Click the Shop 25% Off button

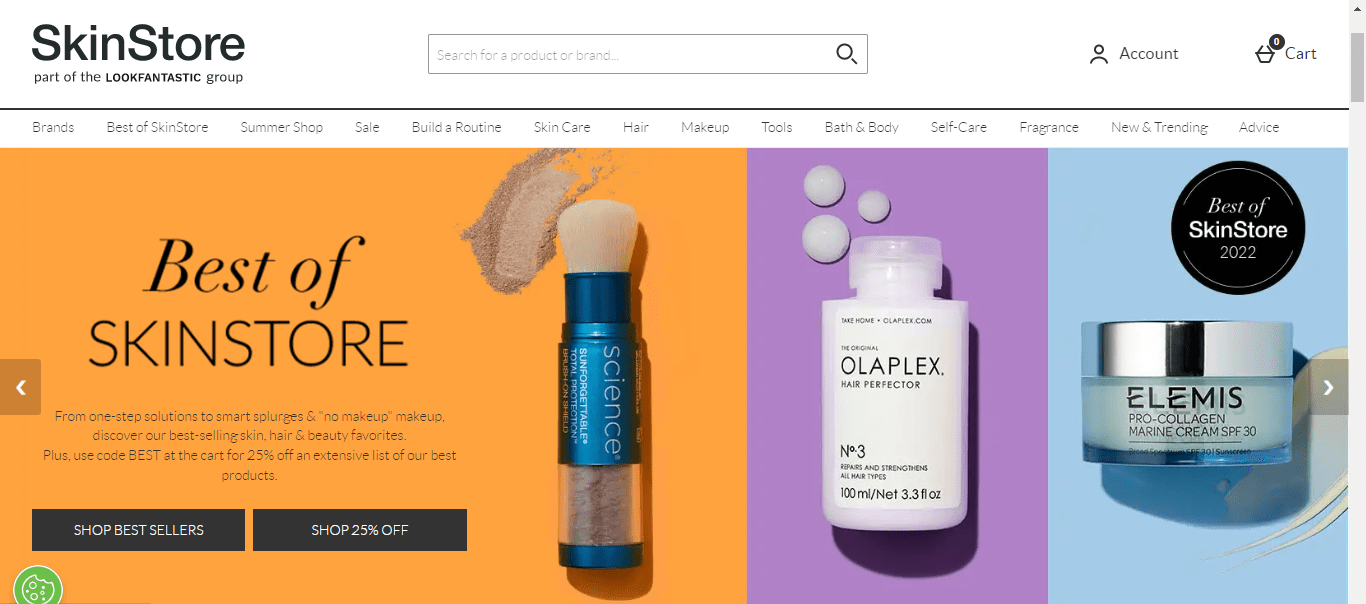[360, 530]
